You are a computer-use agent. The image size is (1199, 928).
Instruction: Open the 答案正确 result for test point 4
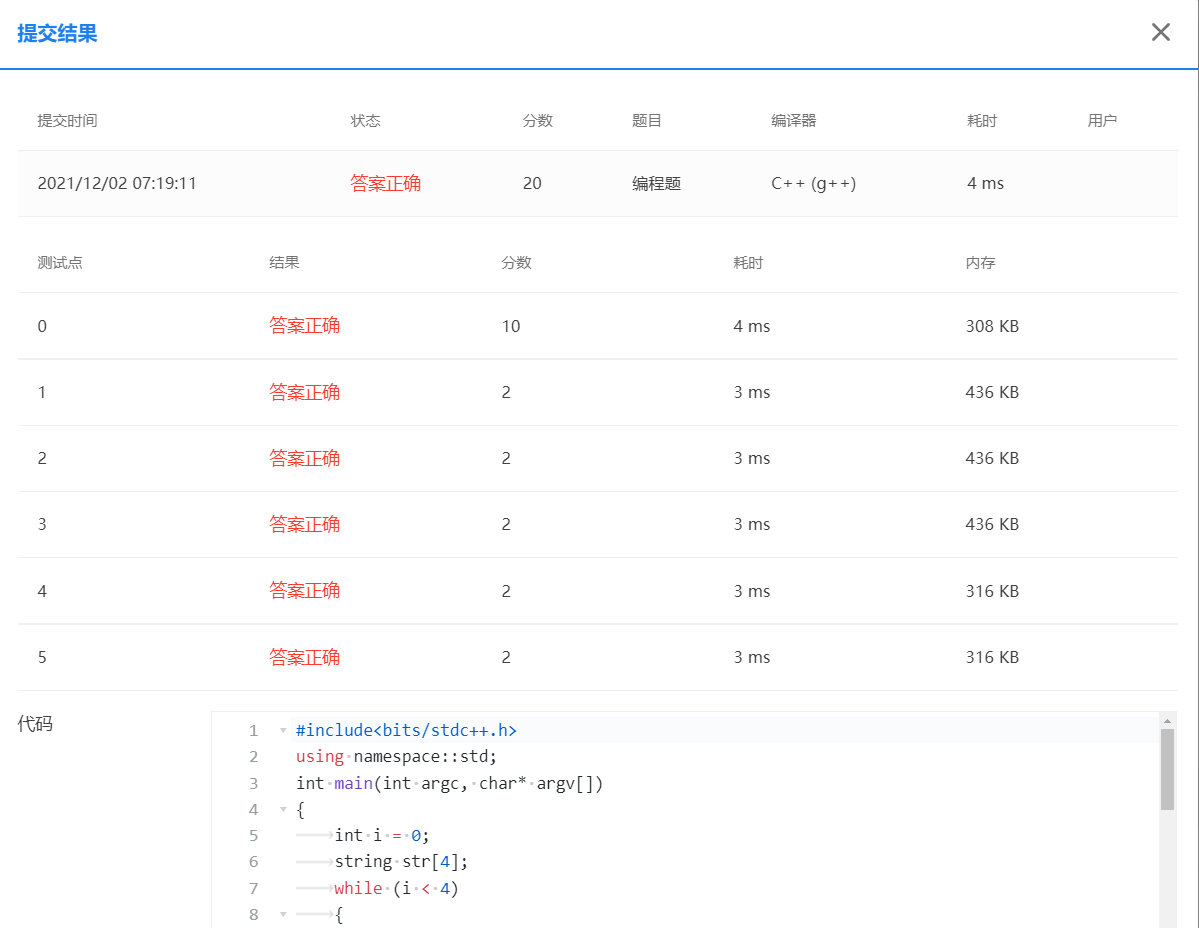tap(305, 590)
